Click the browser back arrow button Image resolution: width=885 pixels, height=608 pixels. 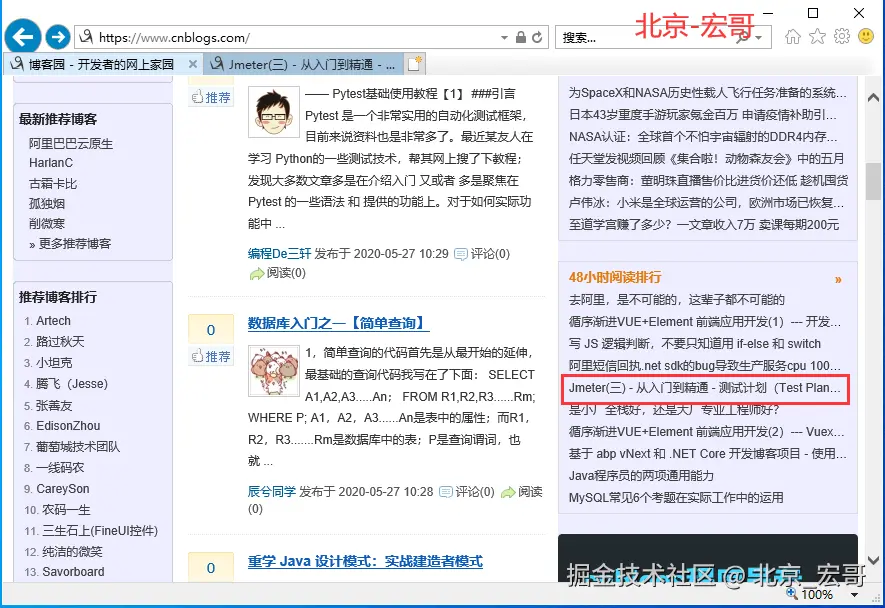tap(23, 37)
